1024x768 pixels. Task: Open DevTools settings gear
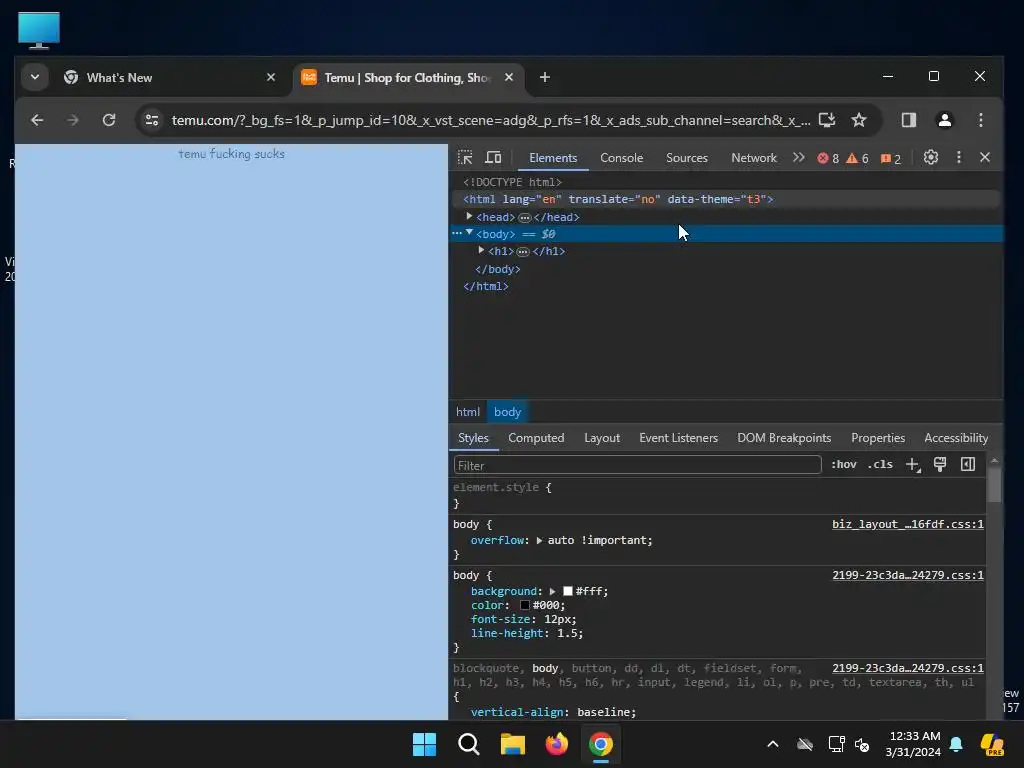click(931, 157)
